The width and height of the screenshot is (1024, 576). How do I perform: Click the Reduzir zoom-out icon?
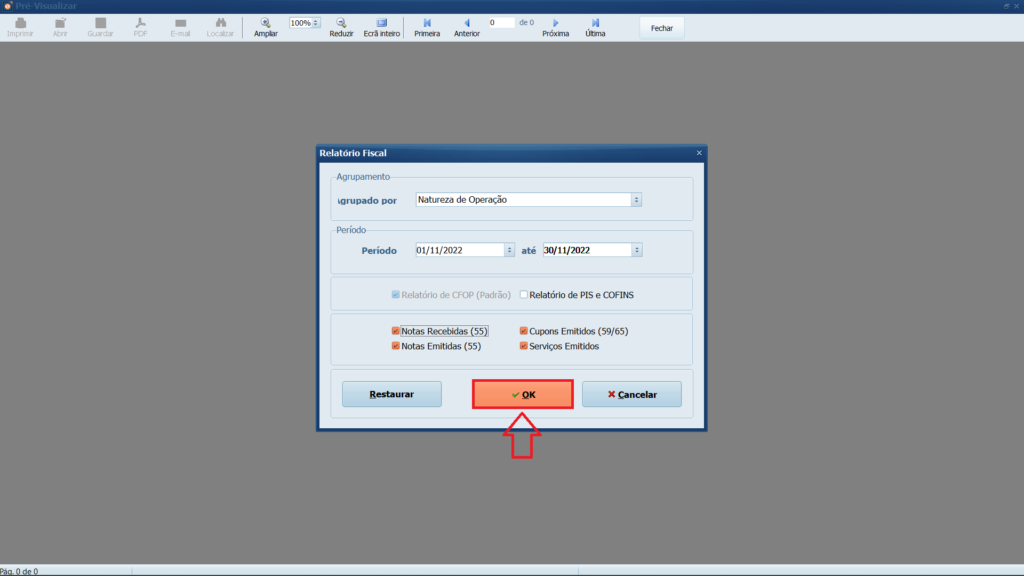(341, 23)
